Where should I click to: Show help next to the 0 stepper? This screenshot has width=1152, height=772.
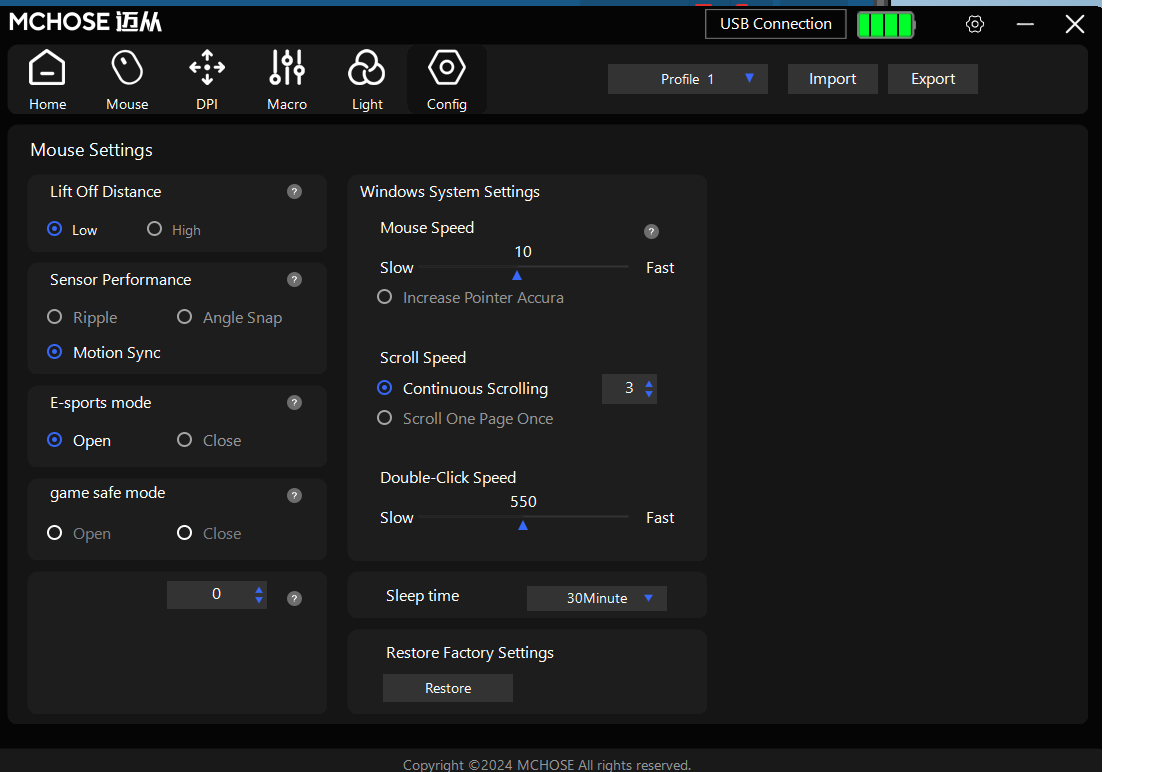click(295, 599)
